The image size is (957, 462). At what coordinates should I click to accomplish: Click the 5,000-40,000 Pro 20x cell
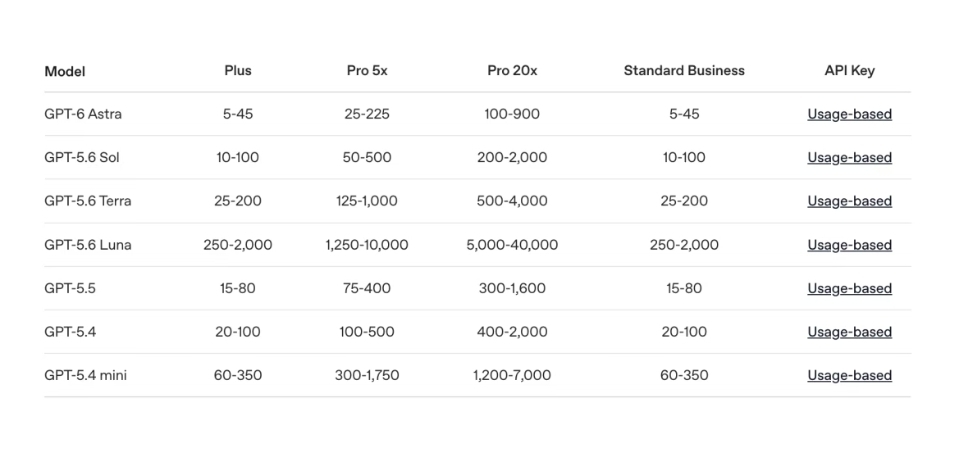[512, 245]
